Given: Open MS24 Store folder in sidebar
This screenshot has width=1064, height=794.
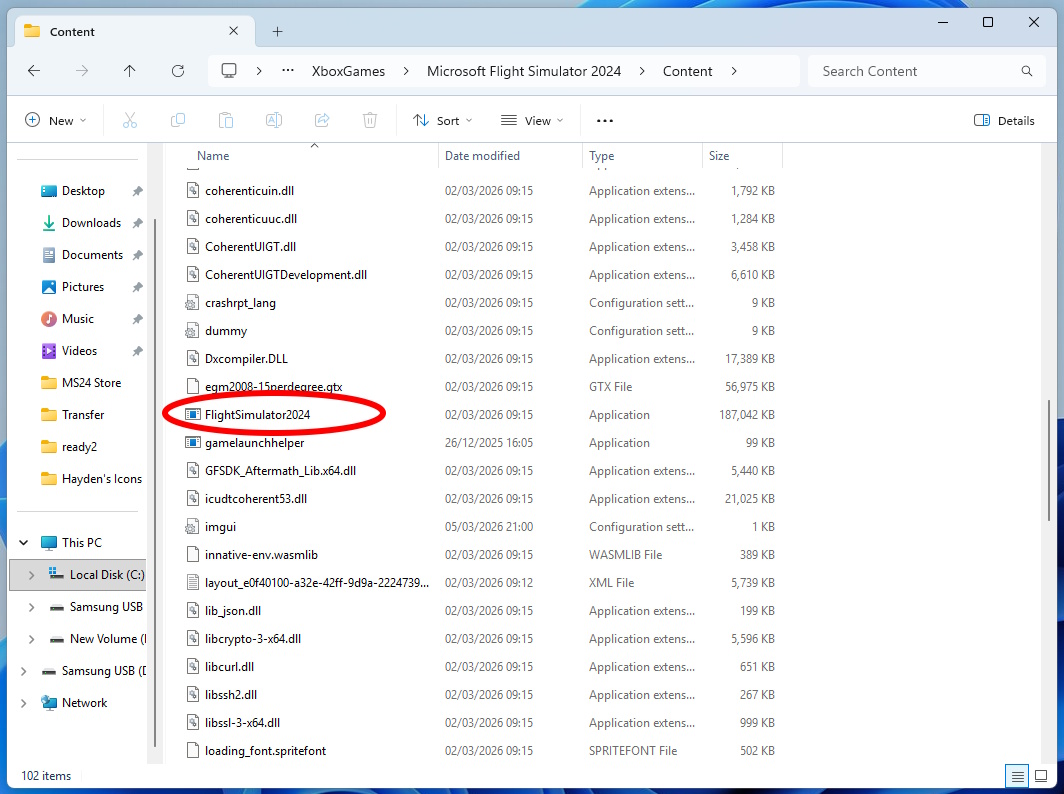Looking at the screenshot, I should (x=91, y=383).
